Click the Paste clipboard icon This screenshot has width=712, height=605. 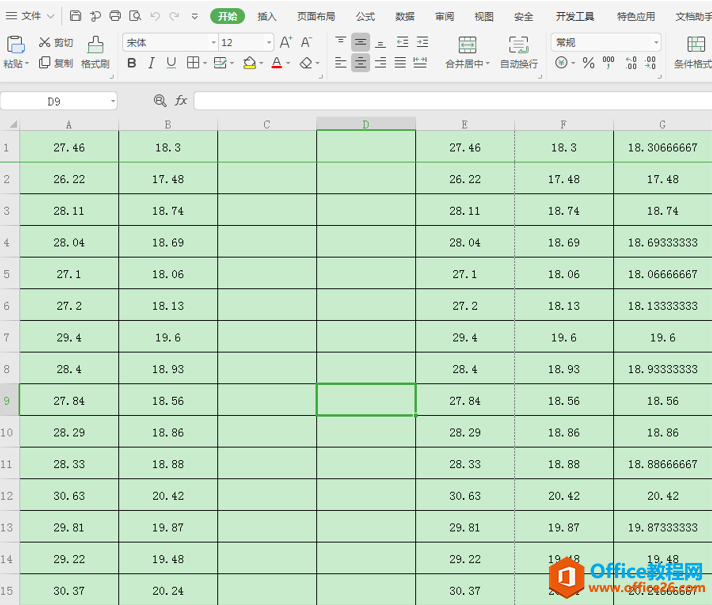(15, 45)
